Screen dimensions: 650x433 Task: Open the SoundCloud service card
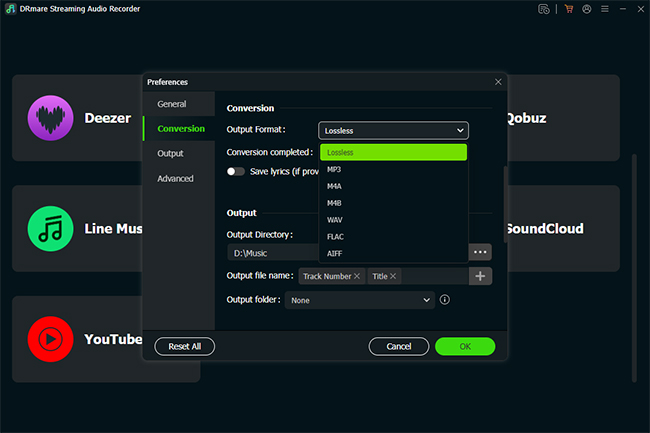pos(564,229)
